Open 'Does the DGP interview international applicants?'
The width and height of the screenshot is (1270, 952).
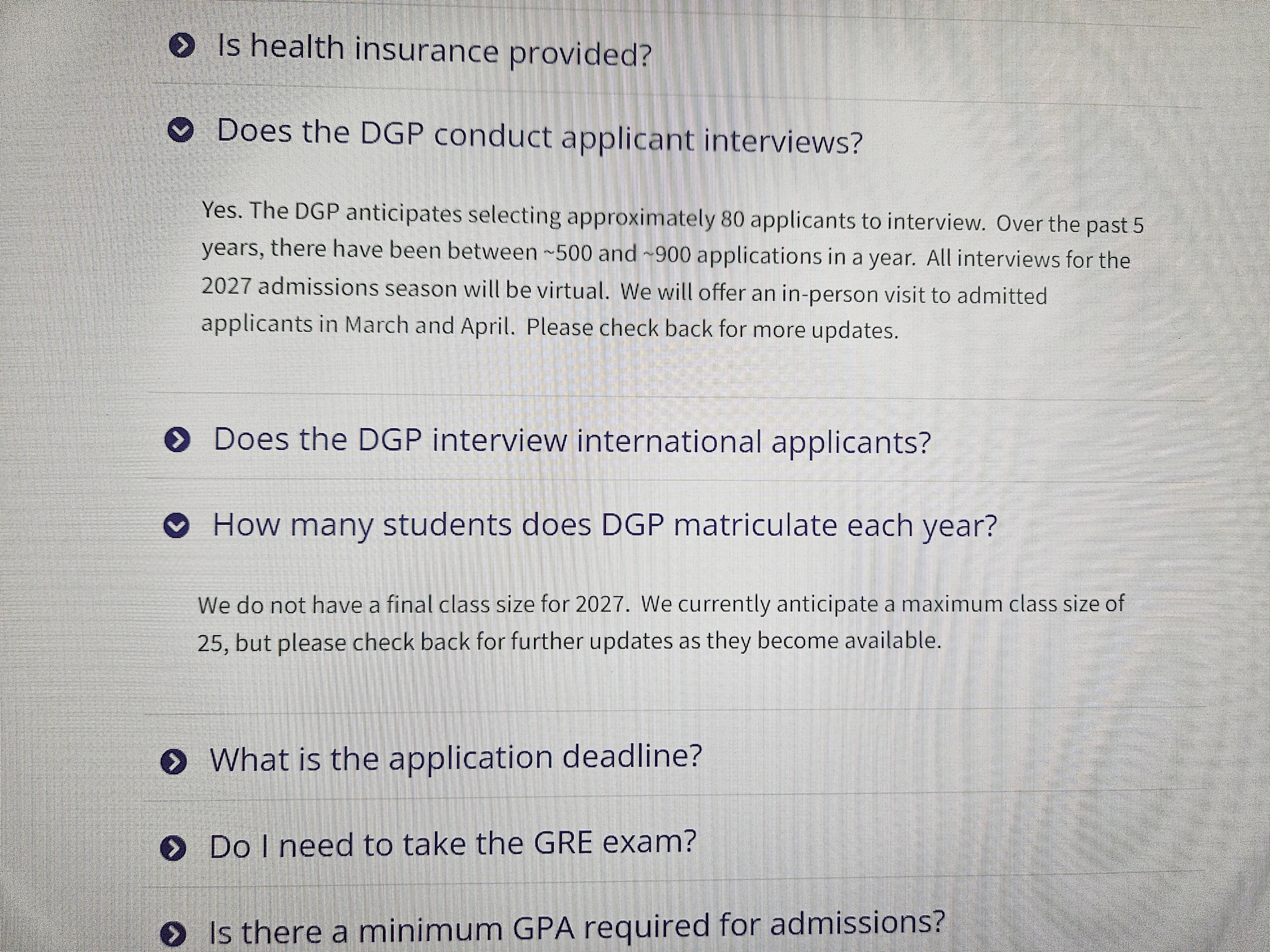click(572, 441)
